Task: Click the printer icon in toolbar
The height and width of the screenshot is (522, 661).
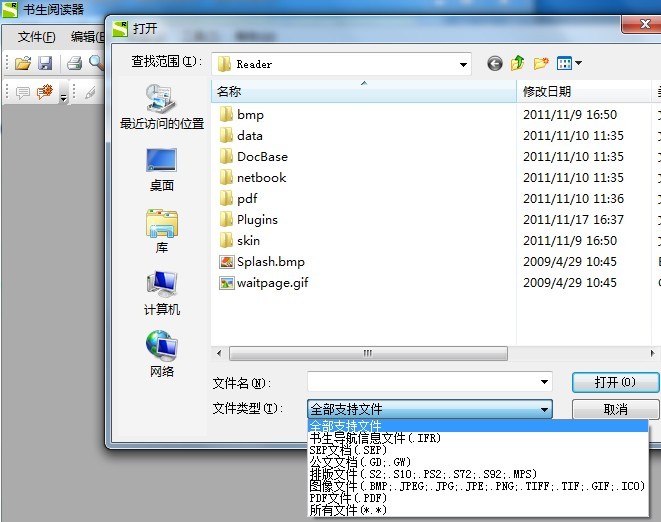Action: coord(75,63)
